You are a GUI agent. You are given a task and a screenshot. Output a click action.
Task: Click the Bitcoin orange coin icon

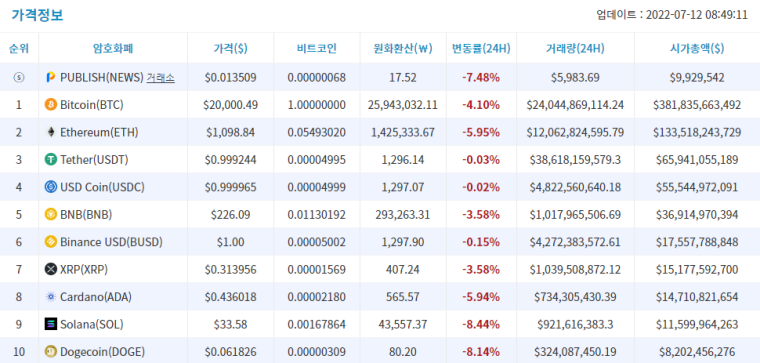point(50,104)
